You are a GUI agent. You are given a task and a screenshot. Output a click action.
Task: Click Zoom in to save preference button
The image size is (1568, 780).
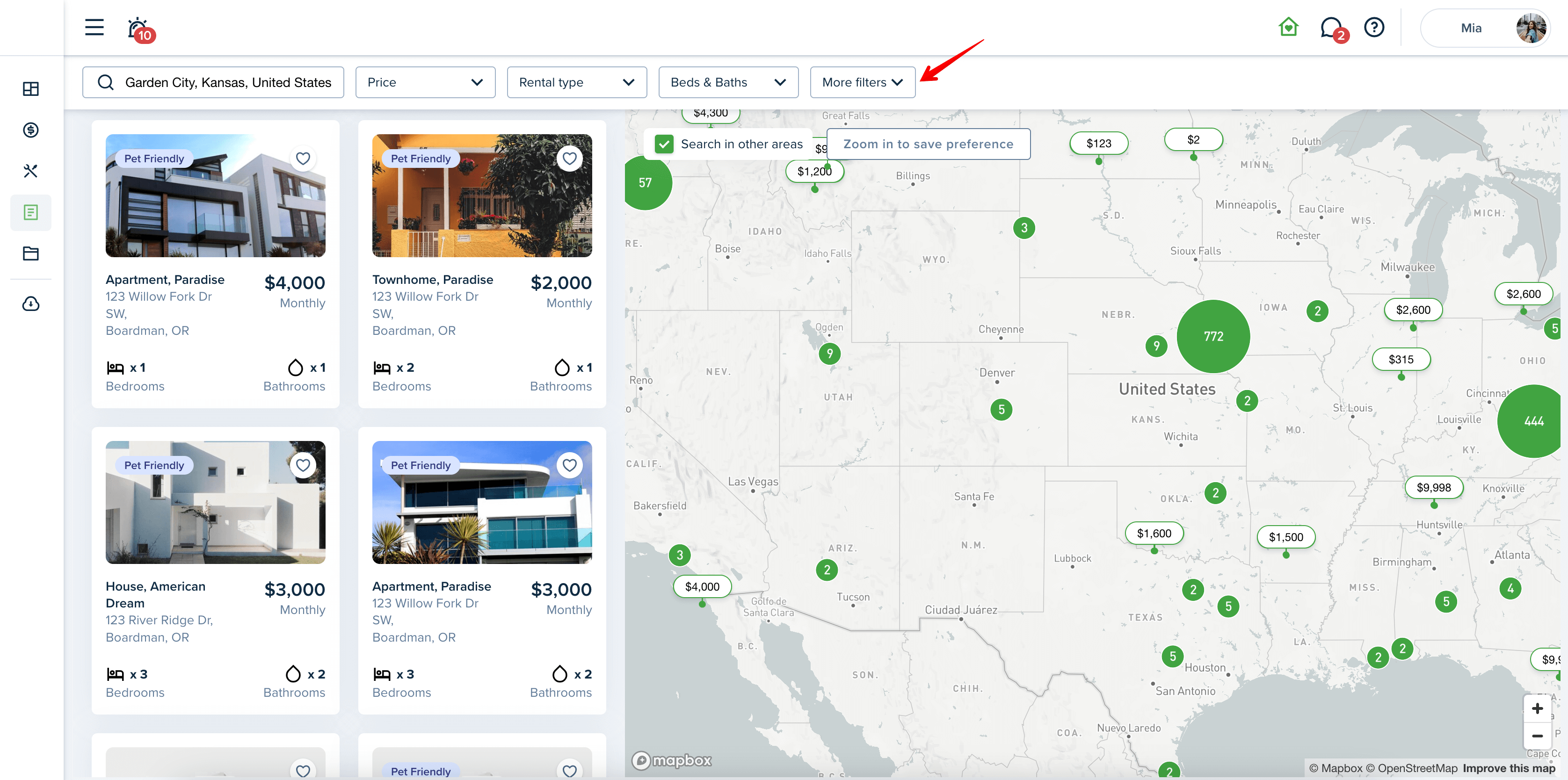(928, 144)
